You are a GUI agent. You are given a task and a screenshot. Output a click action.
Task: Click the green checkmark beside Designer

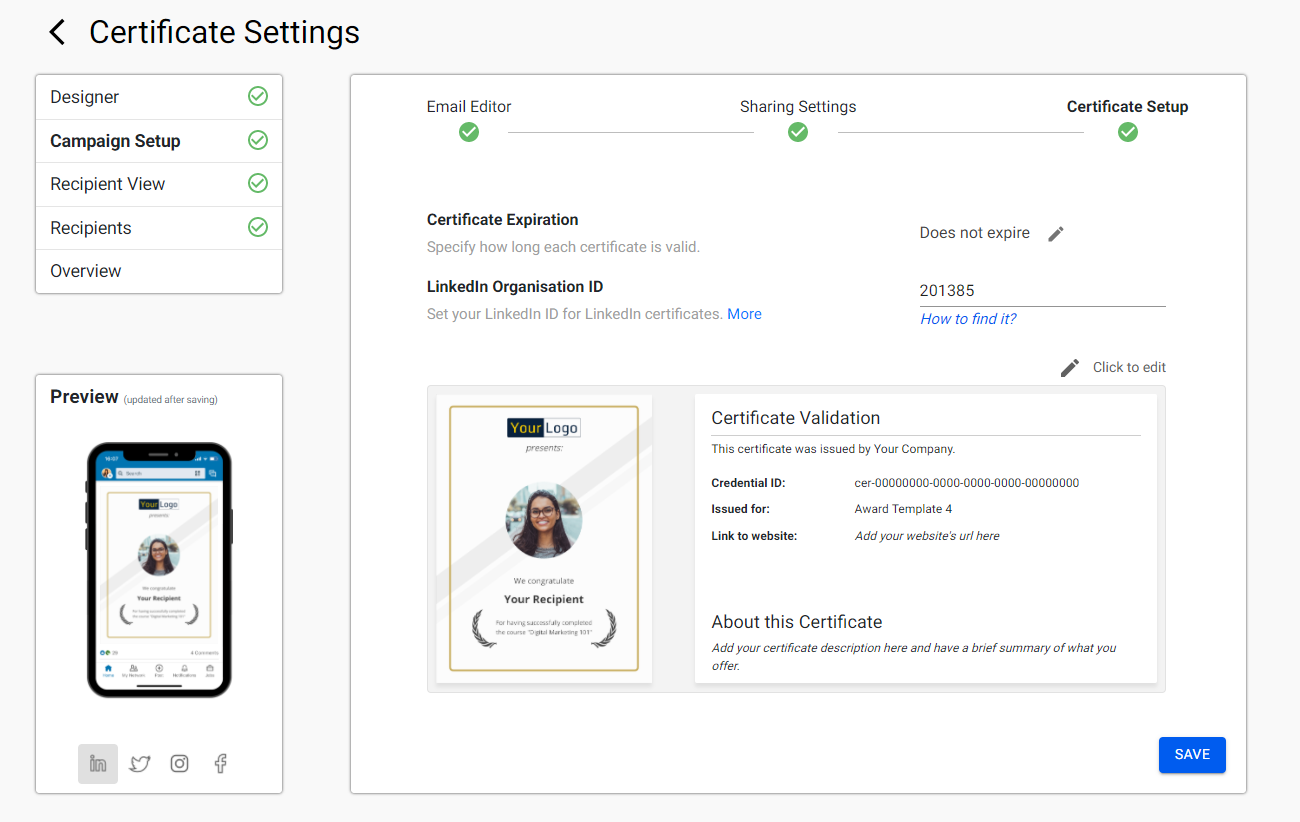pyautogui.click(x=258, y=96)
